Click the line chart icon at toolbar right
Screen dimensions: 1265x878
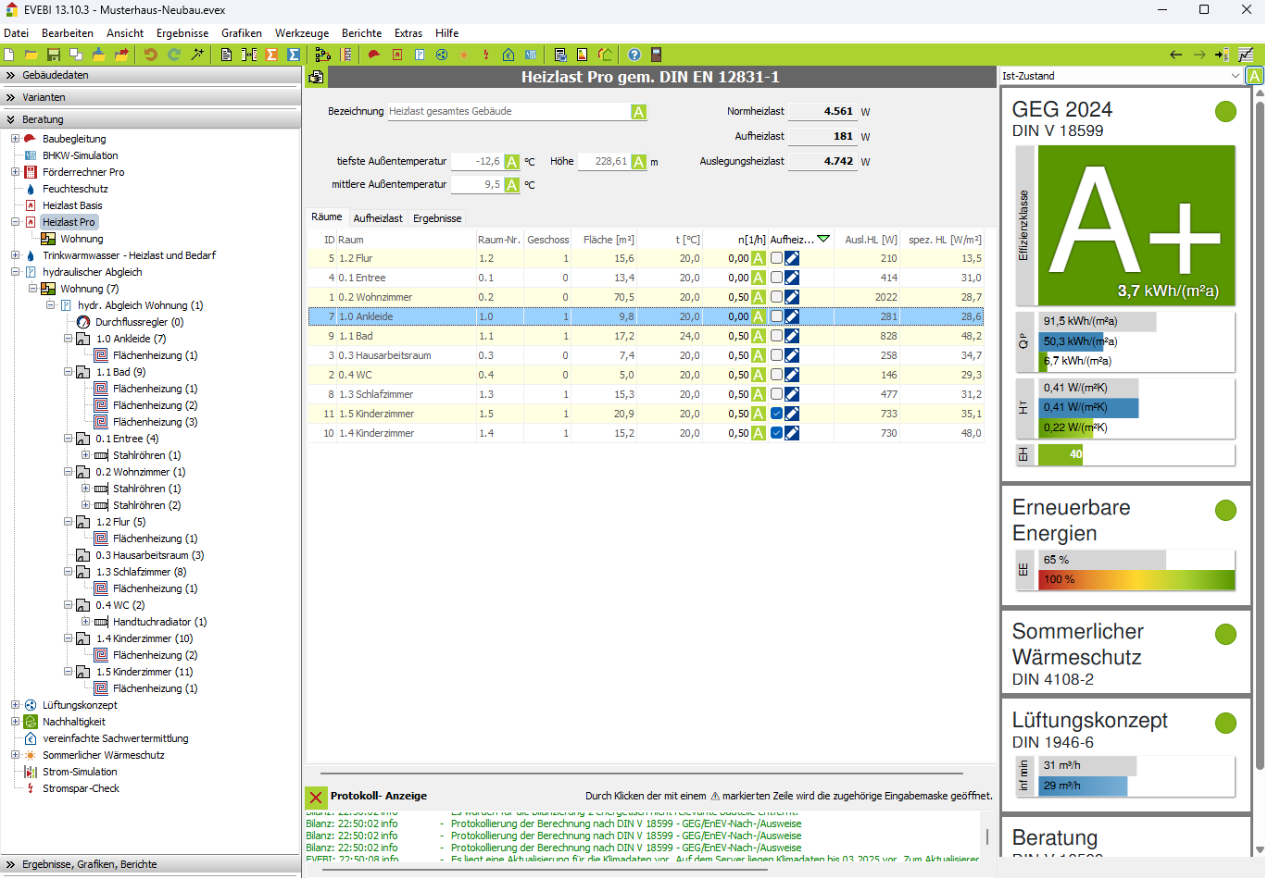[1246, 54]
